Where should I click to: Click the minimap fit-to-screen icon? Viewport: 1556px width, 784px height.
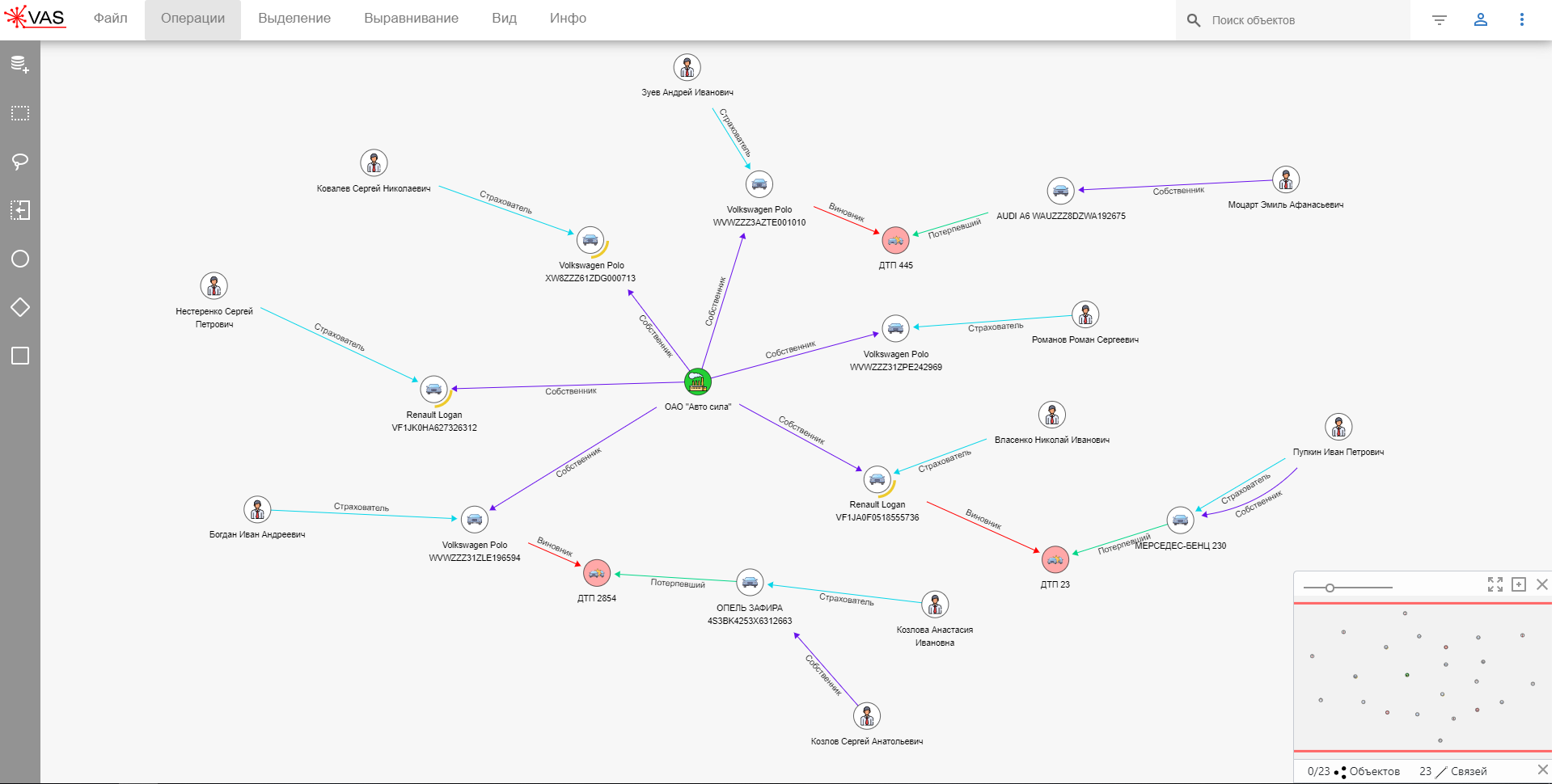[1495, 584]
